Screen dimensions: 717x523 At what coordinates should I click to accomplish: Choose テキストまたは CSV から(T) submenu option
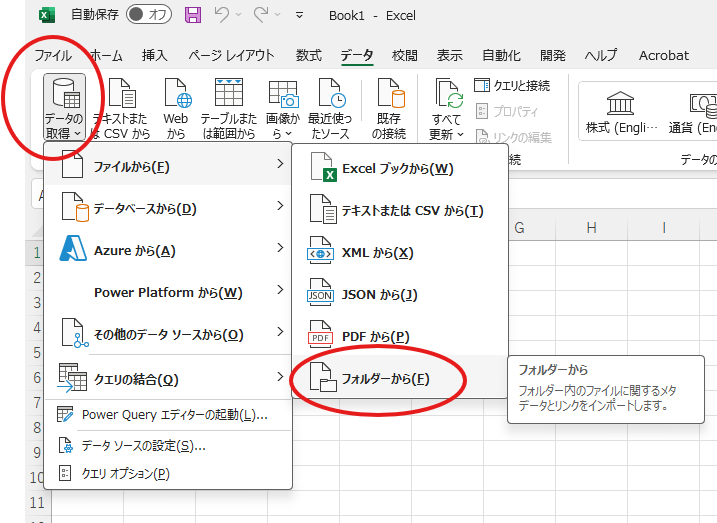[400, 211]
